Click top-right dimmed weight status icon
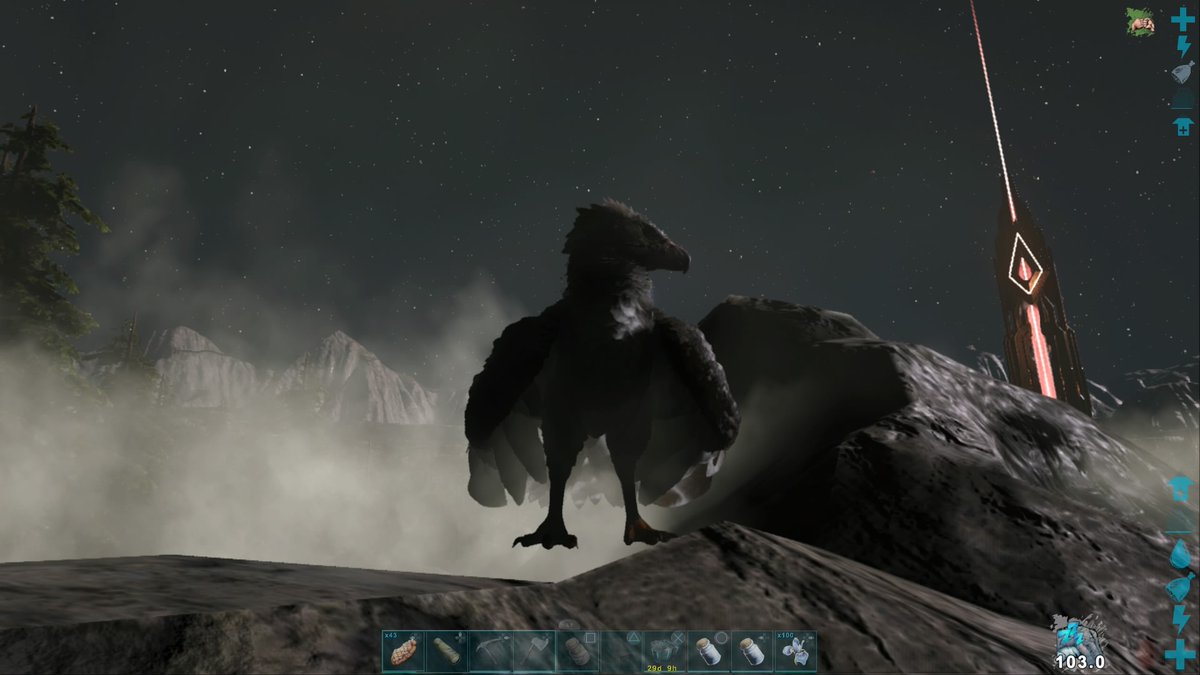The image size is (1200, 675). (x=1183, y=100)
